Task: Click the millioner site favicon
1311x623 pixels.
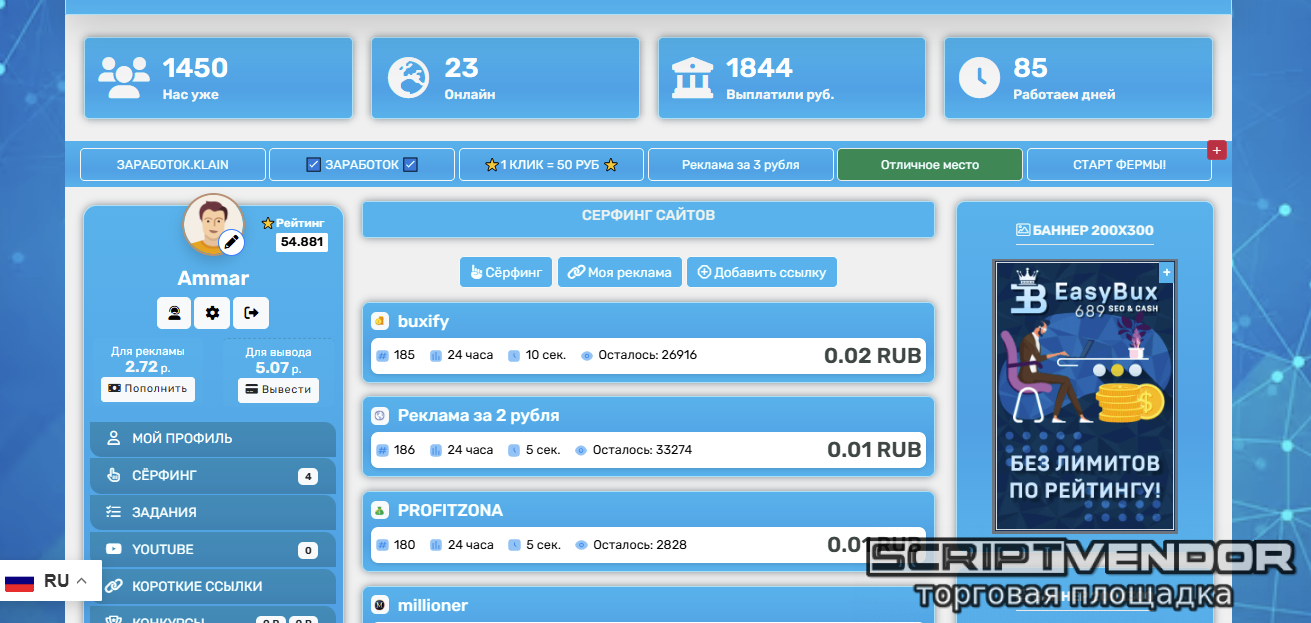Action: coord(380,605)
